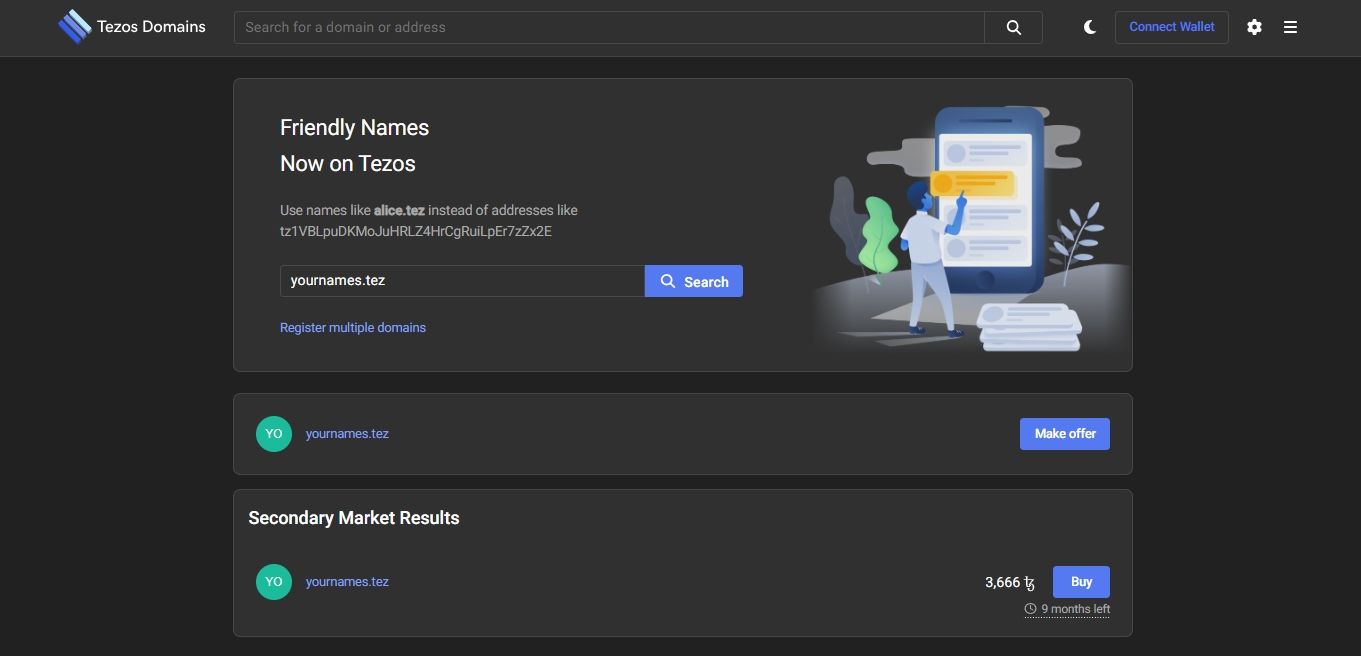Click the phone illustration image
1361x656 pixels.
point(970,228)
